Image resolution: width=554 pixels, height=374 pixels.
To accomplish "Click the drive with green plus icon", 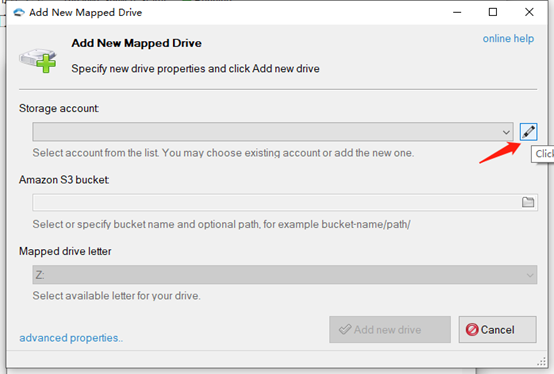I will 38,60.
